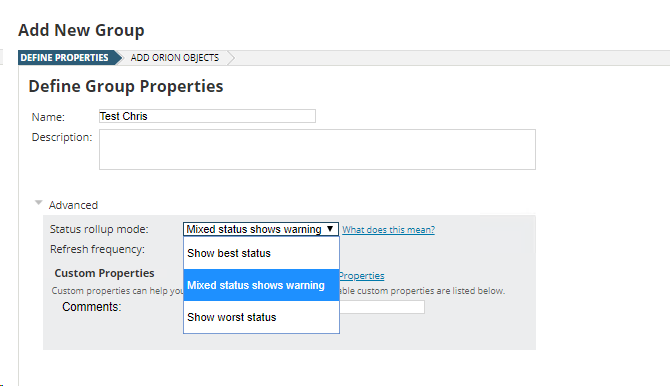The height and width of the screenshot is (386, 670).
Task: Switch to the Define Properties step
Action: pos(65,58)
